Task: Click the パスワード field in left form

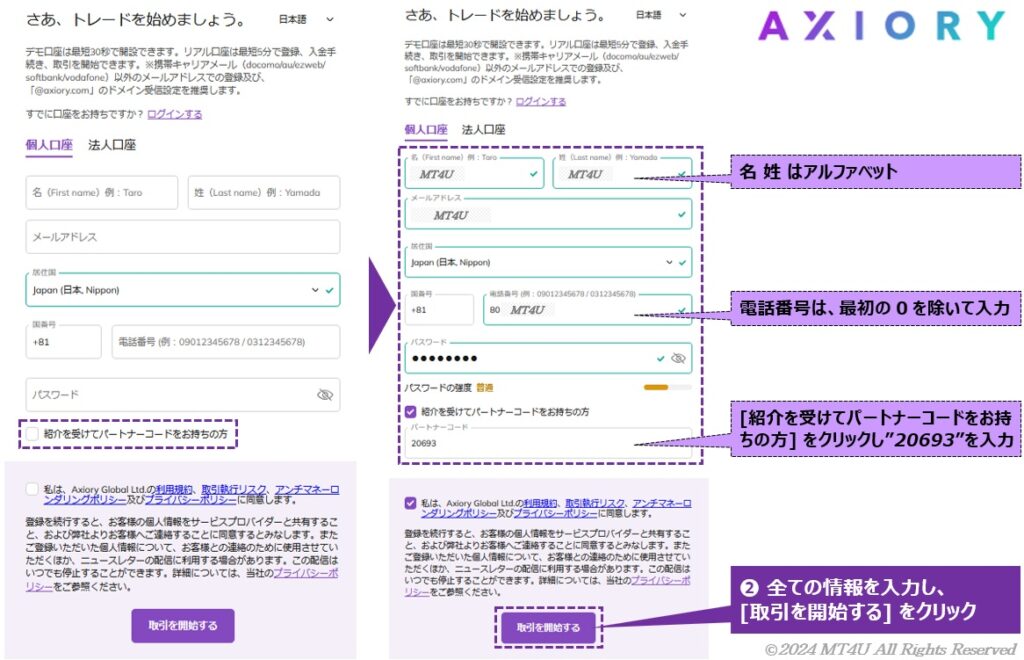Action: pos(183,394)
